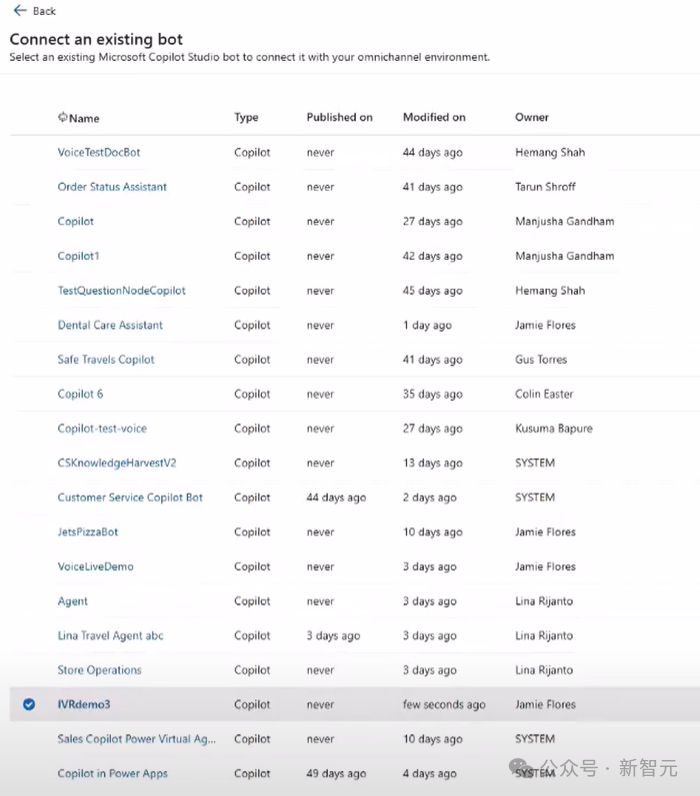Sort by Modified on column header
This screenshot has height=796, width=700.
(x=434, y=117)
